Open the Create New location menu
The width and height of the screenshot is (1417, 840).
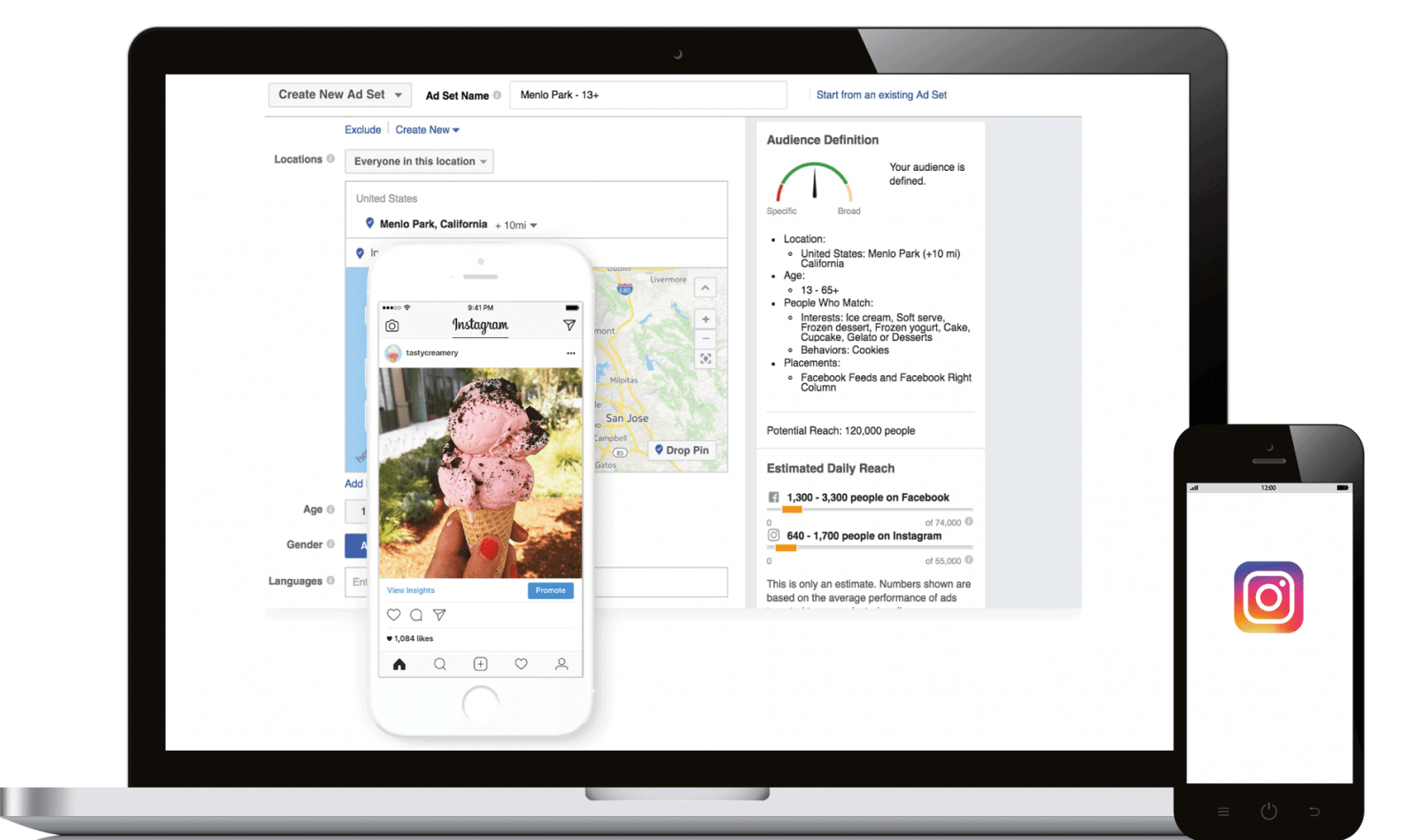click(x=427, y=130)
